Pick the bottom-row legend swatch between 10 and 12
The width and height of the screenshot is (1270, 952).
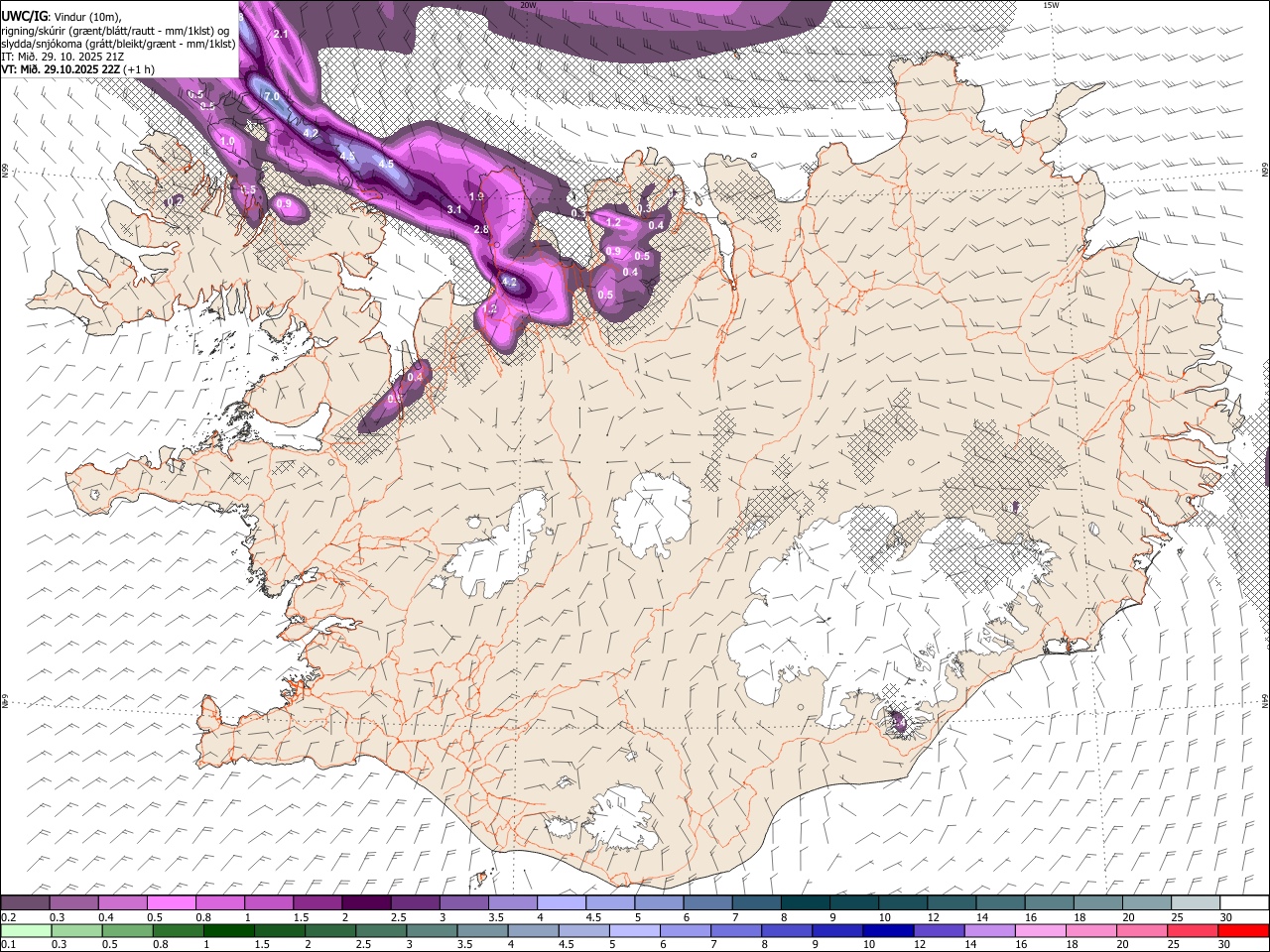coord(888,931)
